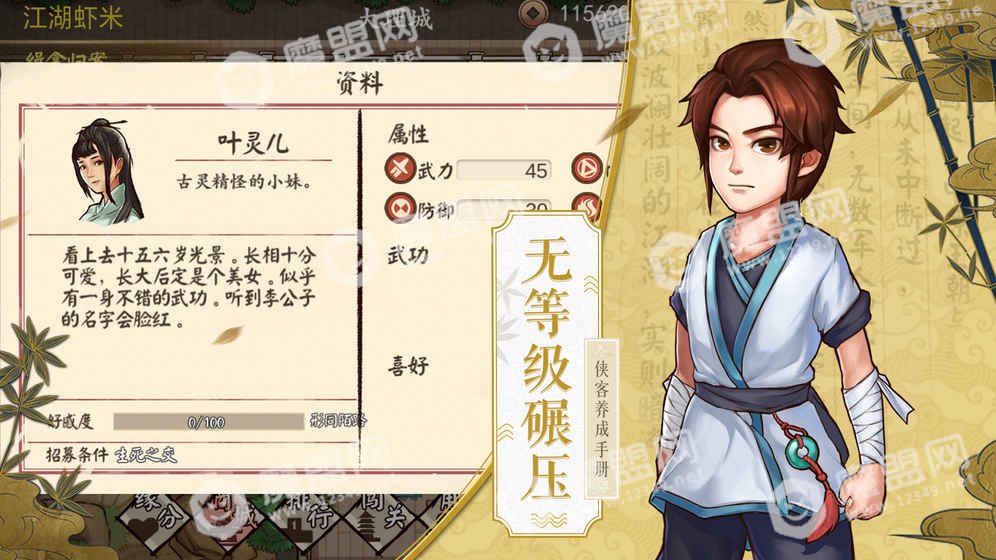Click the red flame attribute icon
The height and width of the screenshot is (560, 996).
587,206
